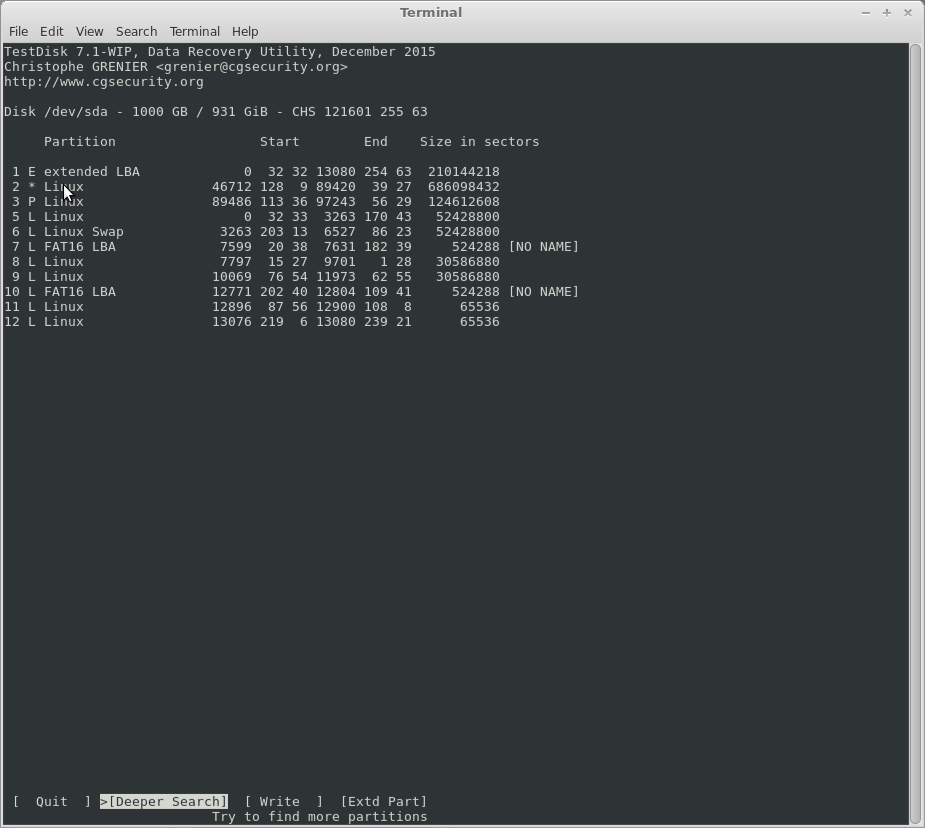925x828 pixels.
Task: Click partition 12 Linux row
Action: pos(250,321)
